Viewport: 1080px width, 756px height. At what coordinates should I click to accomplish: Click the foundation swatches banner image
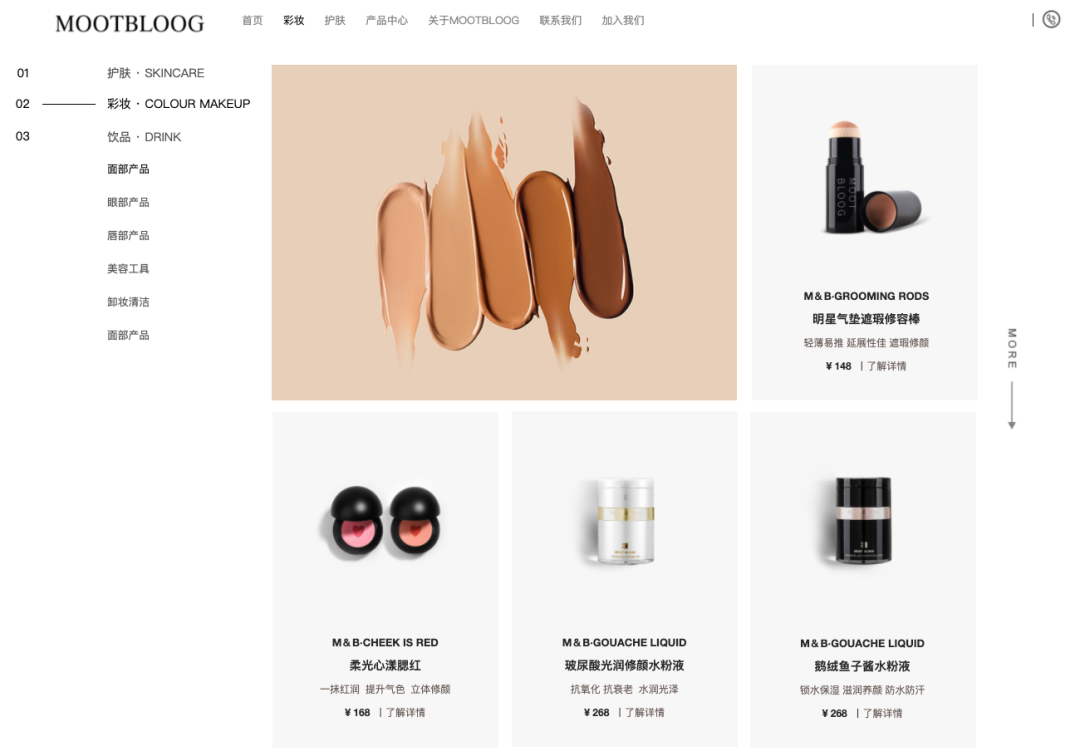coord(504,233)
